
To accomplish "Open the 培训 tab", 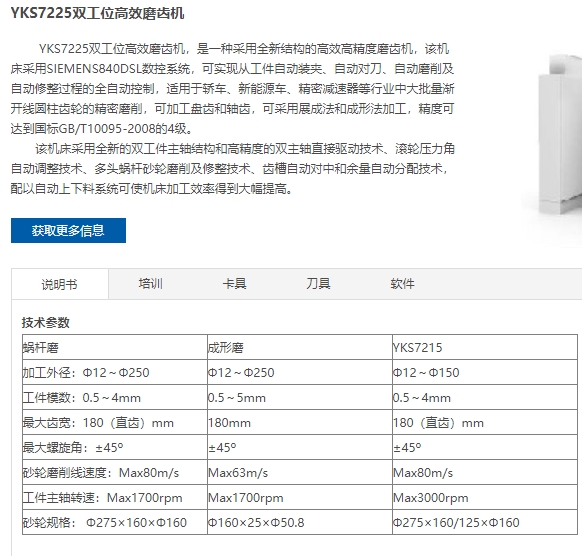I will coord(150,284).
